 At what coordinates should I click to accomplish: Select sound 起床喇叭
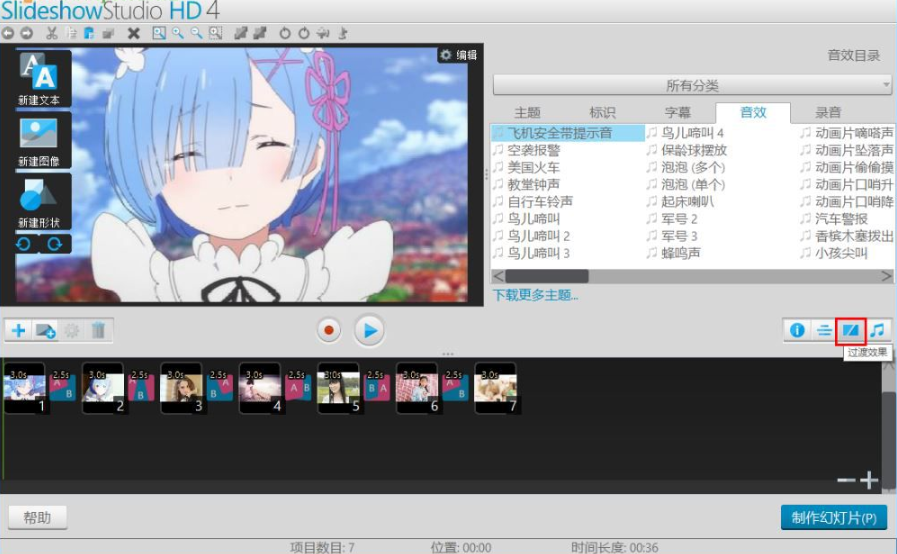687,202
